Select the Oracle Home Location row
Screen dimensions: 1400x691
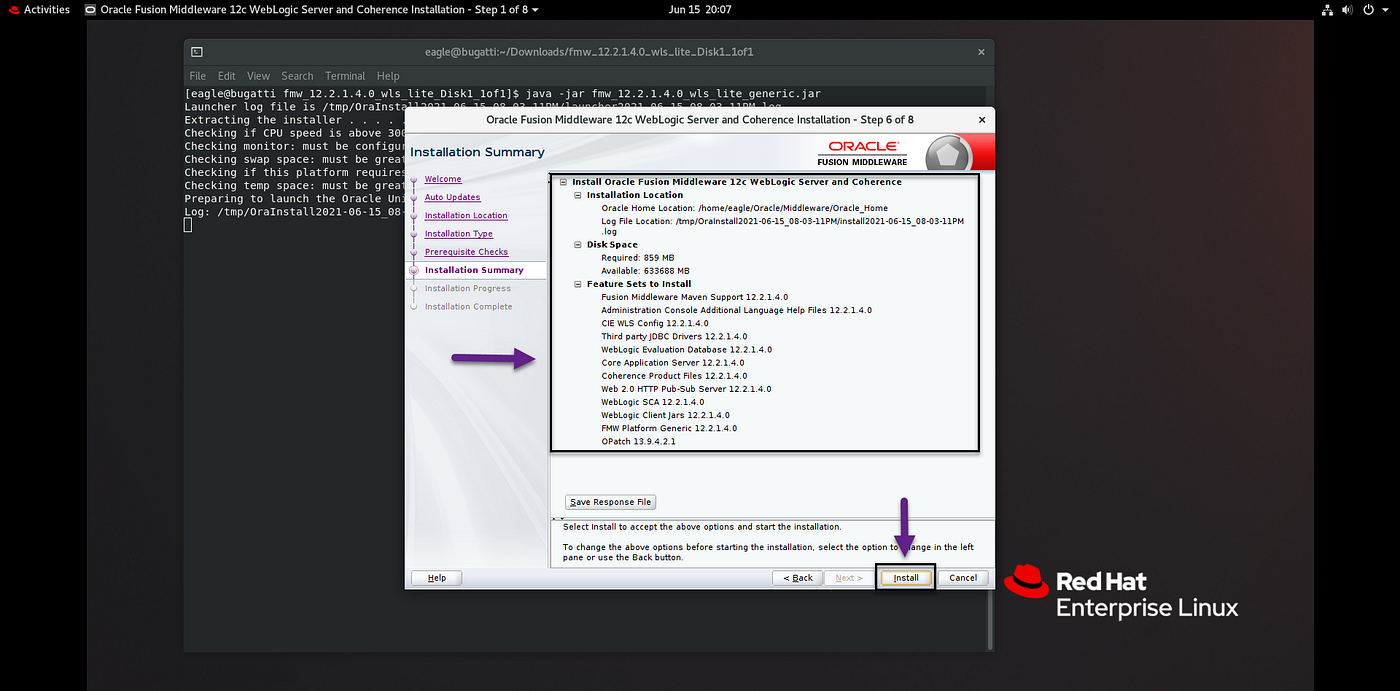[x=744, y=208]
